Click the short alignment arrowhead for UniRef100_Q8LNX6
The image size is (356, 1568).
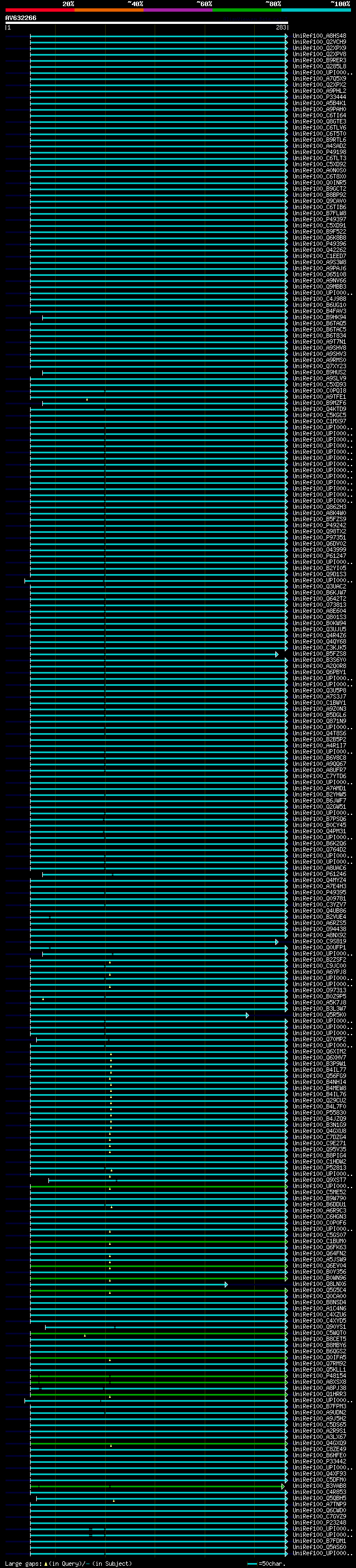click(226, 1284)
